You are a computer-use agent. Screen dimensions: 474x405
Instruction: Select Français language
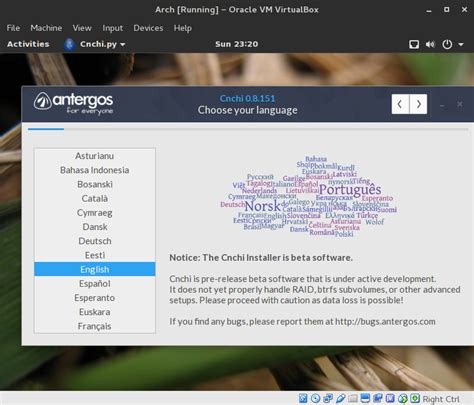(95, 326)
